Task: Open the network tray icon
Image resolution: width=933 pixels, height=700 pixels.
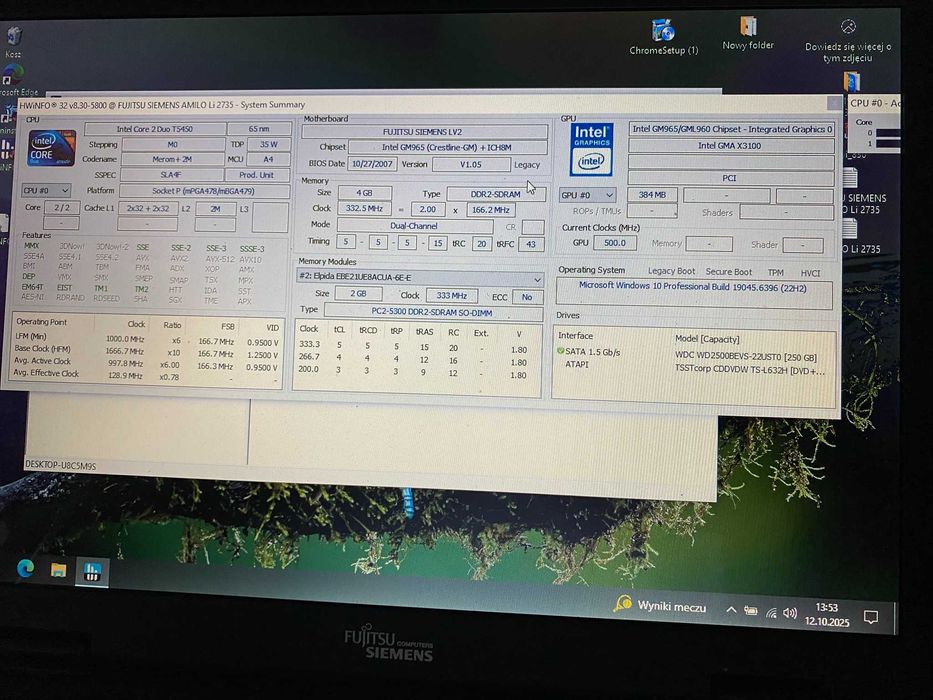Action: click(771, 612)
